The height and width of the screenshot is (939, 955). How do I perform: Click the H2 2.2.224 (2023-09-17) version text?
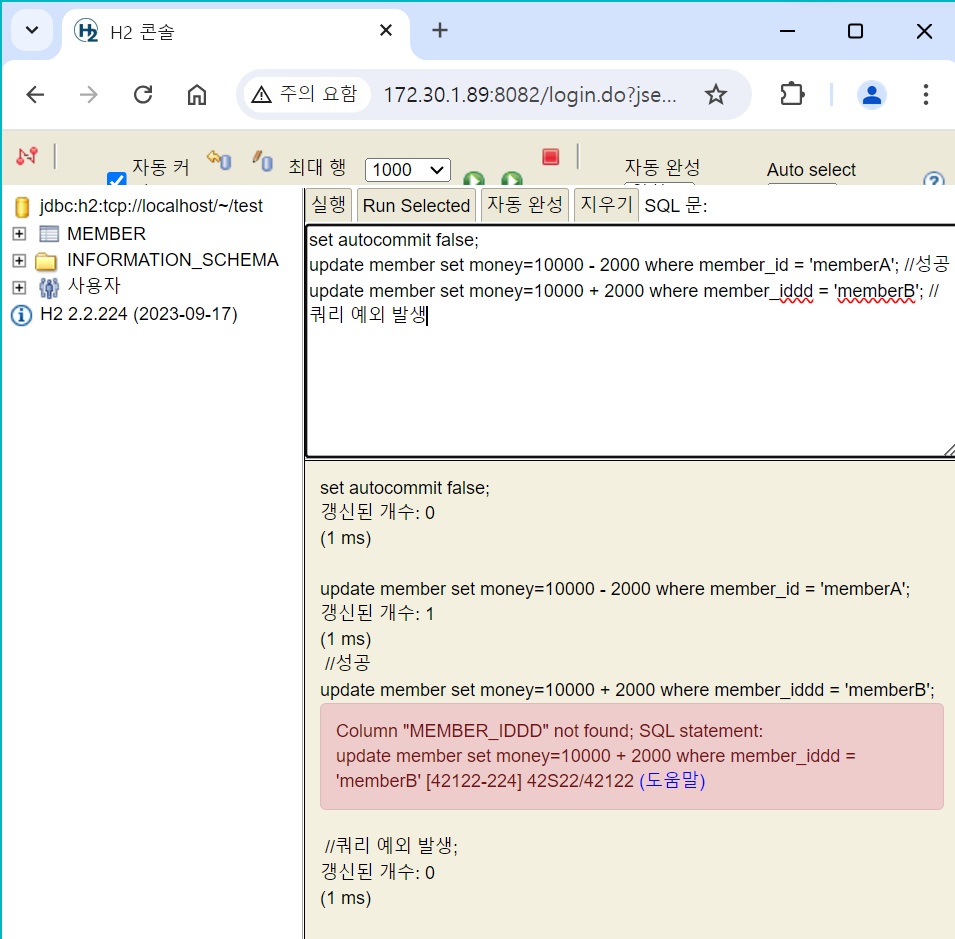coord(138,314)
